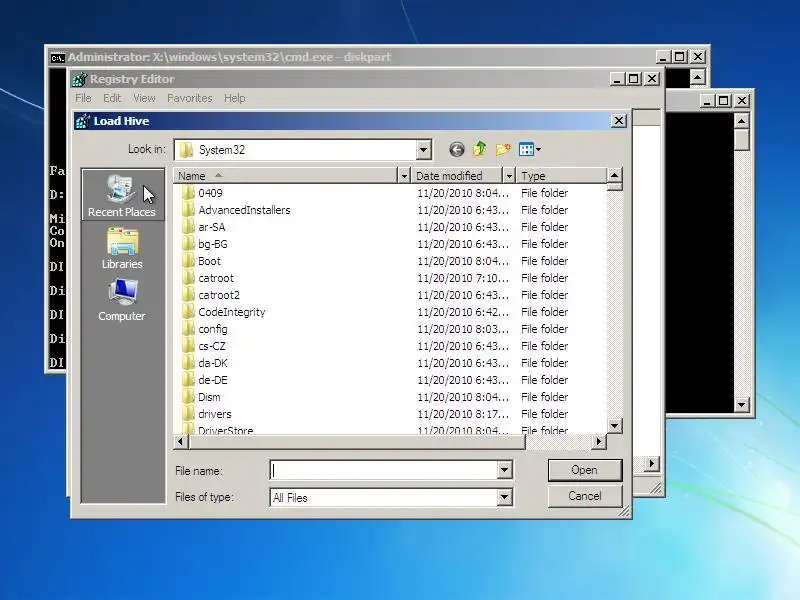This screenshot has height=600, width=800.
Task: Sort by the Name column header
Action: [285, 176]
